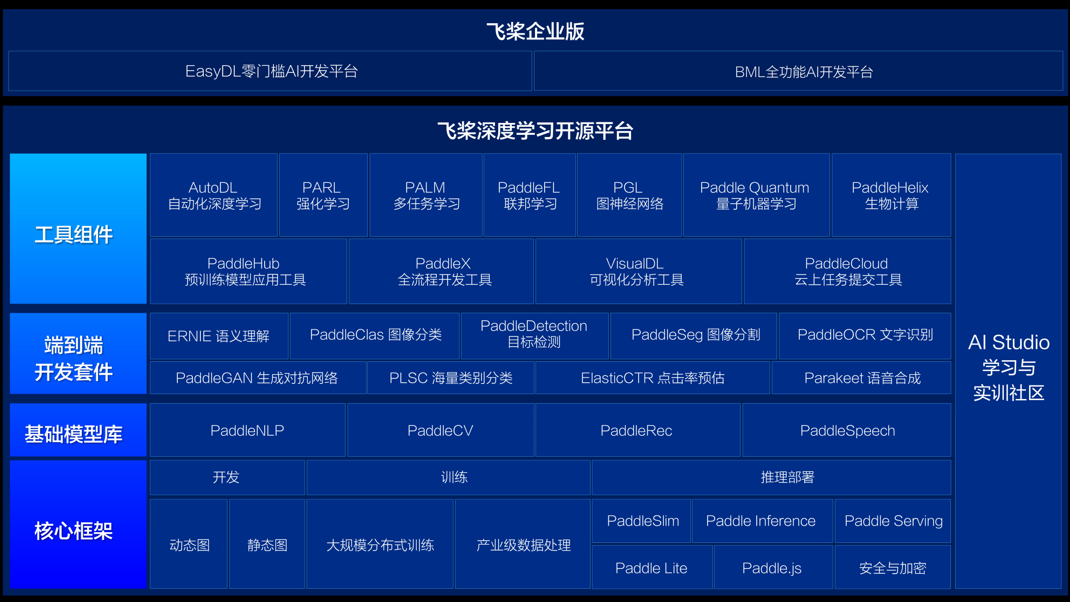Open the PaddleSpeech model library tile
This screenshot has width=1070, height=602.
(x=847, y=430)
